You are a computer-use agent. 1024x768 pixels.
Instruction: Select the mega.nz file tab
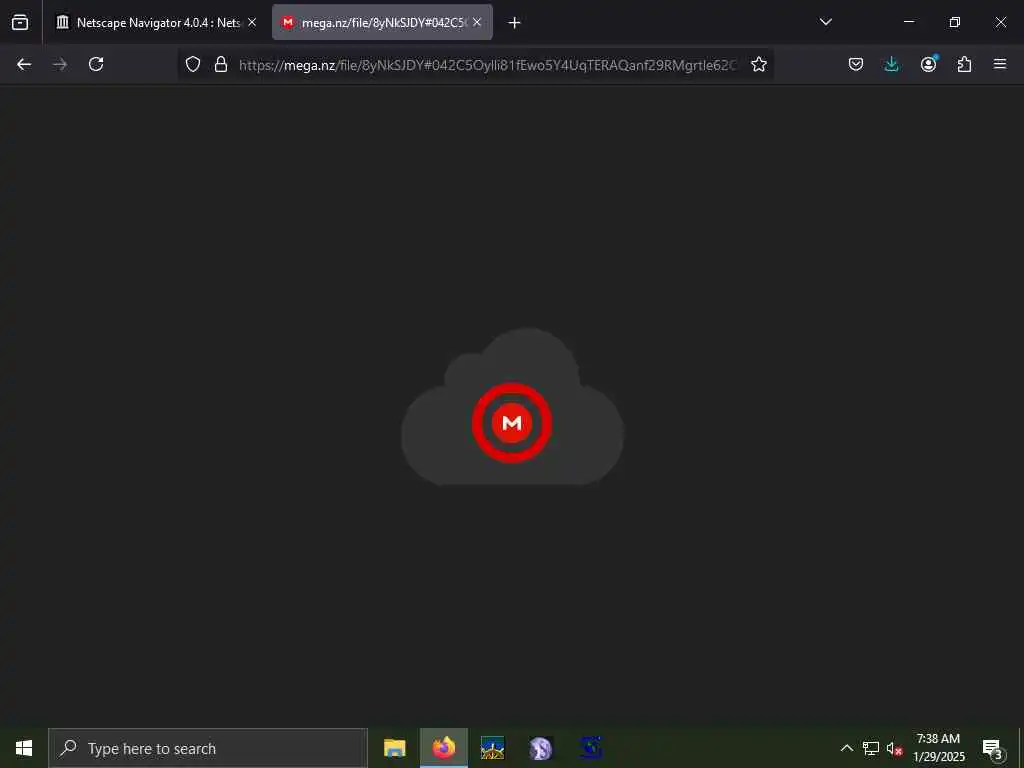pyautogui.click(x=382, y=22)
